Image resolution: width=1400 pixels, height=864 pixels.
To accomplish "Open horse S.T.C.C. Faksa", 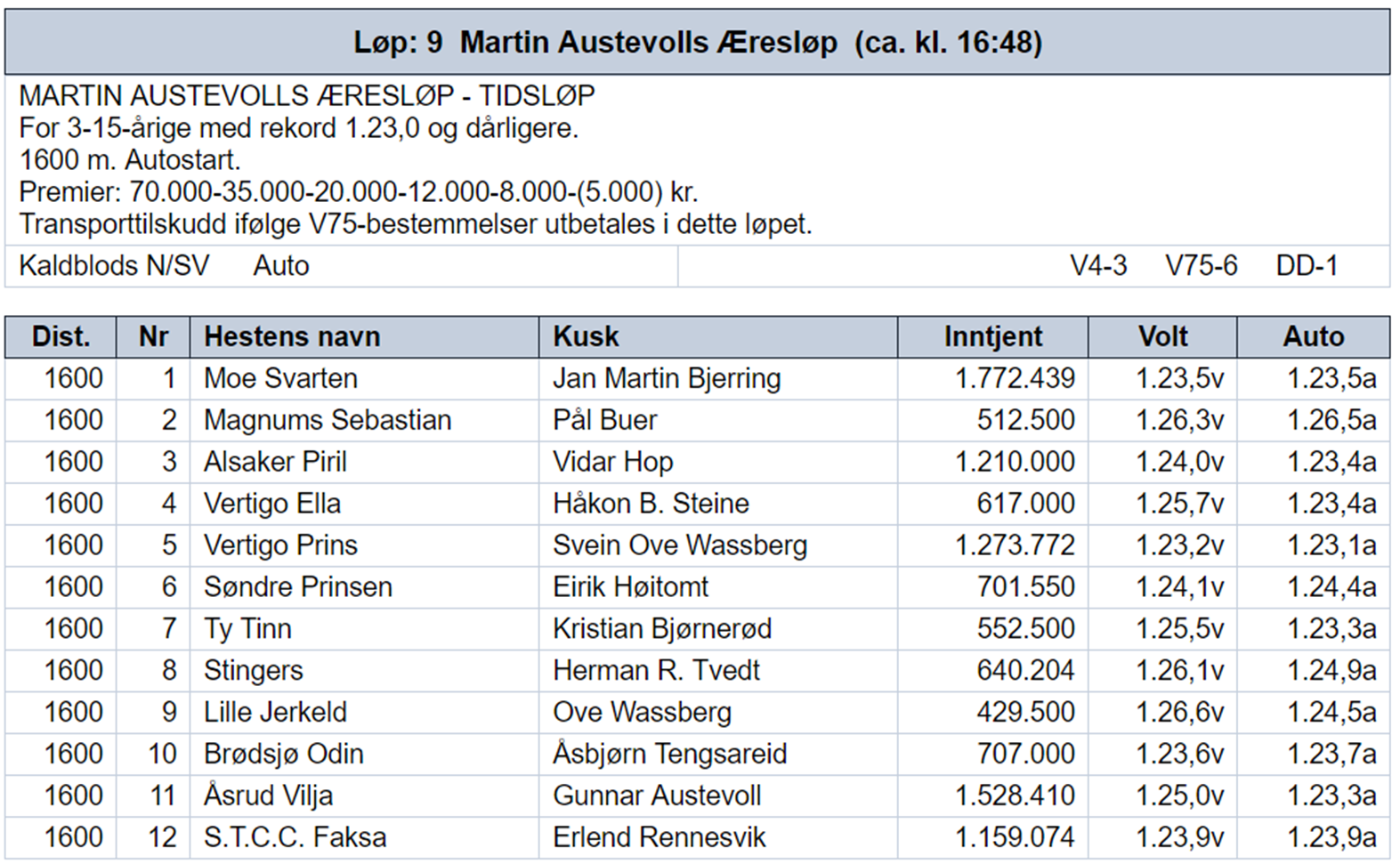I will tap(295, 837).
